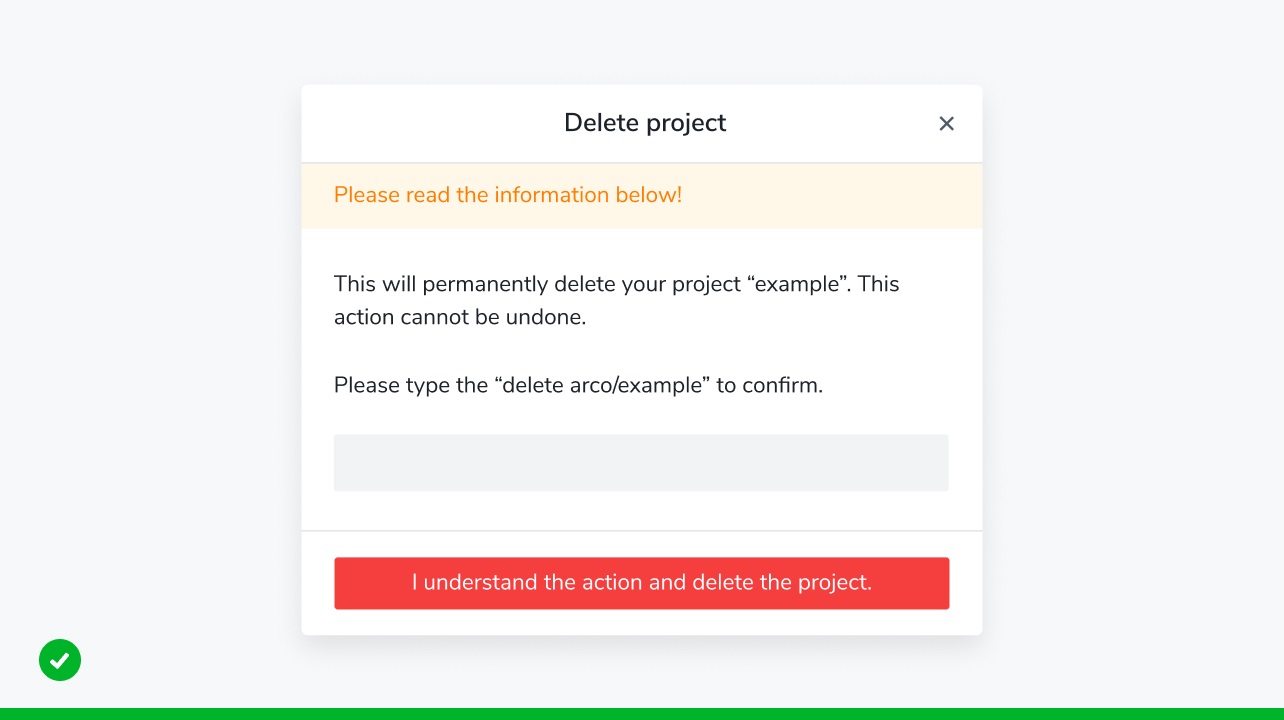Click the quoted word "example" in the warning paragraph
The height and width of the screenshot is (720, 1284).
click(798, 284)
